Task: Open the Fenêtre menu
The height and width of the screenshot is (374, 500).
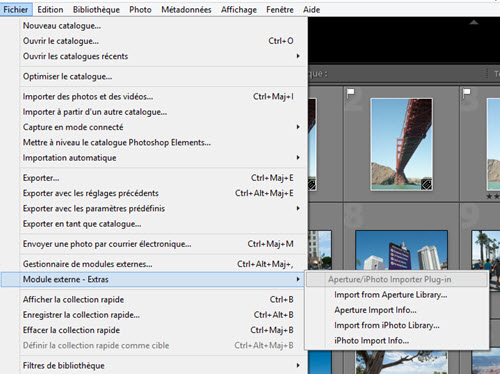Action: (x=280, y=10)
